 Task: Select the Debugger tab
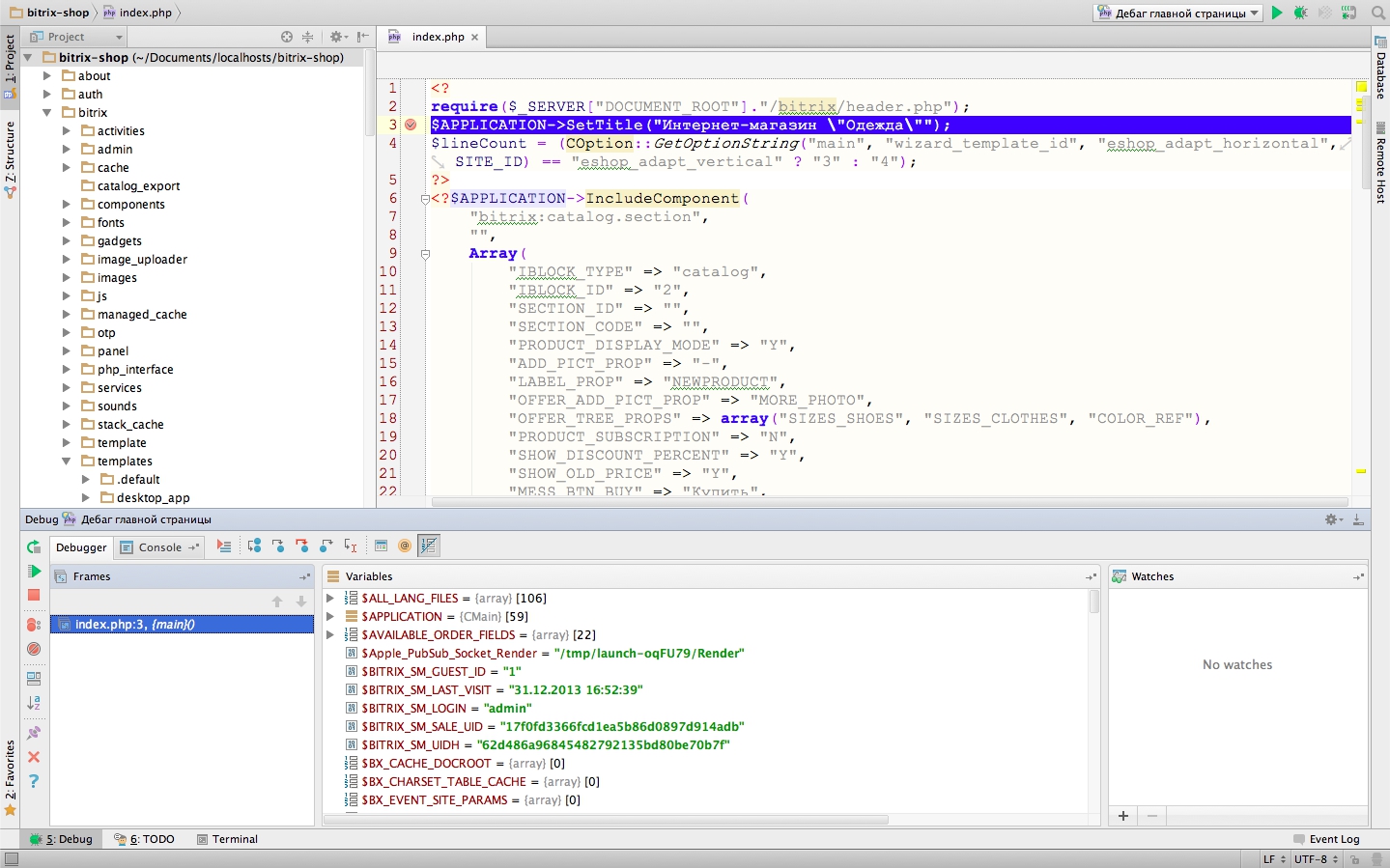pyautogui.click(x=81, y=547)
